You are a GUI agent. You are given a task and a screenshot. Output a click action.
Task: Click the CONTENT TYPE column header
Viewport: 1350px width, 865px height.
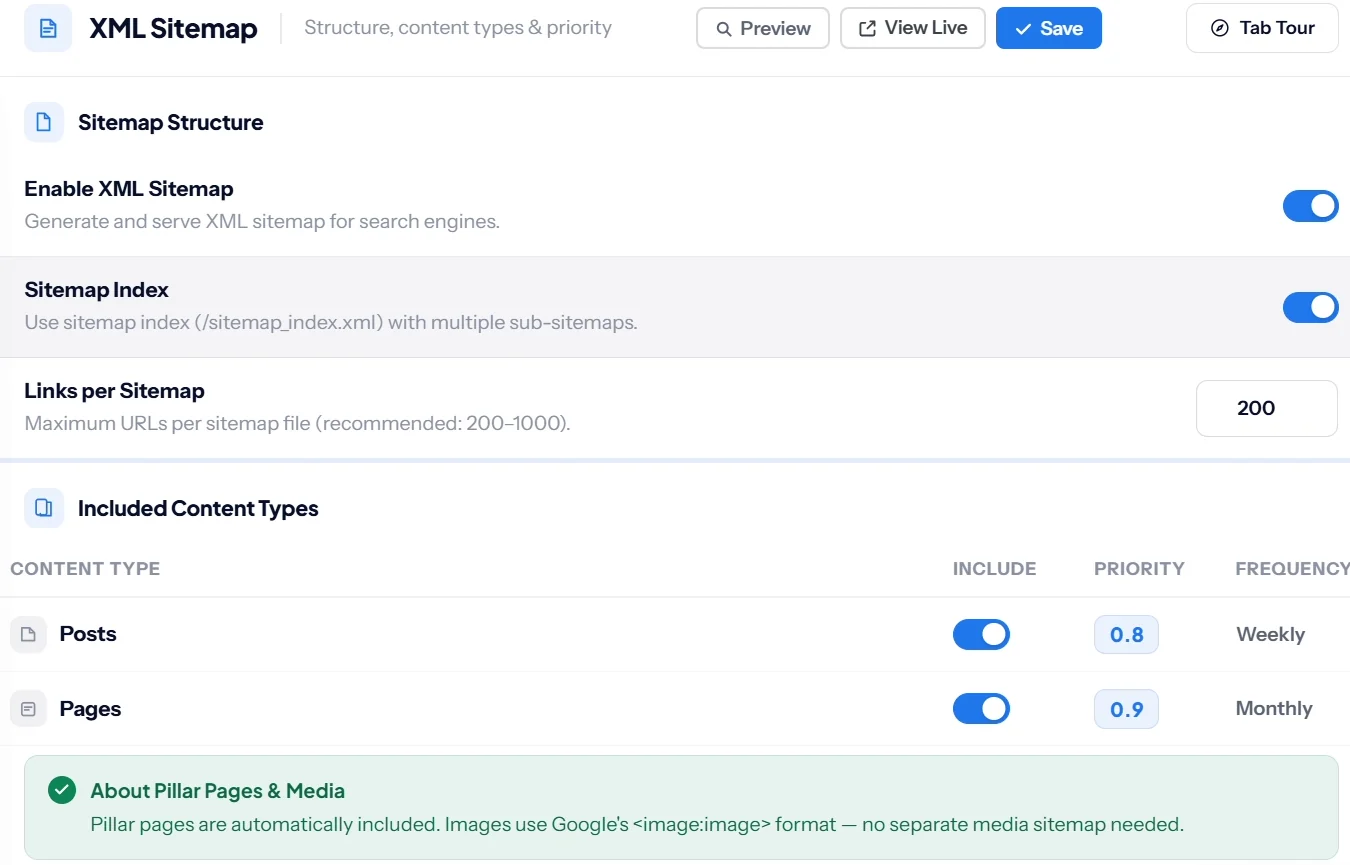pos(85,569)
